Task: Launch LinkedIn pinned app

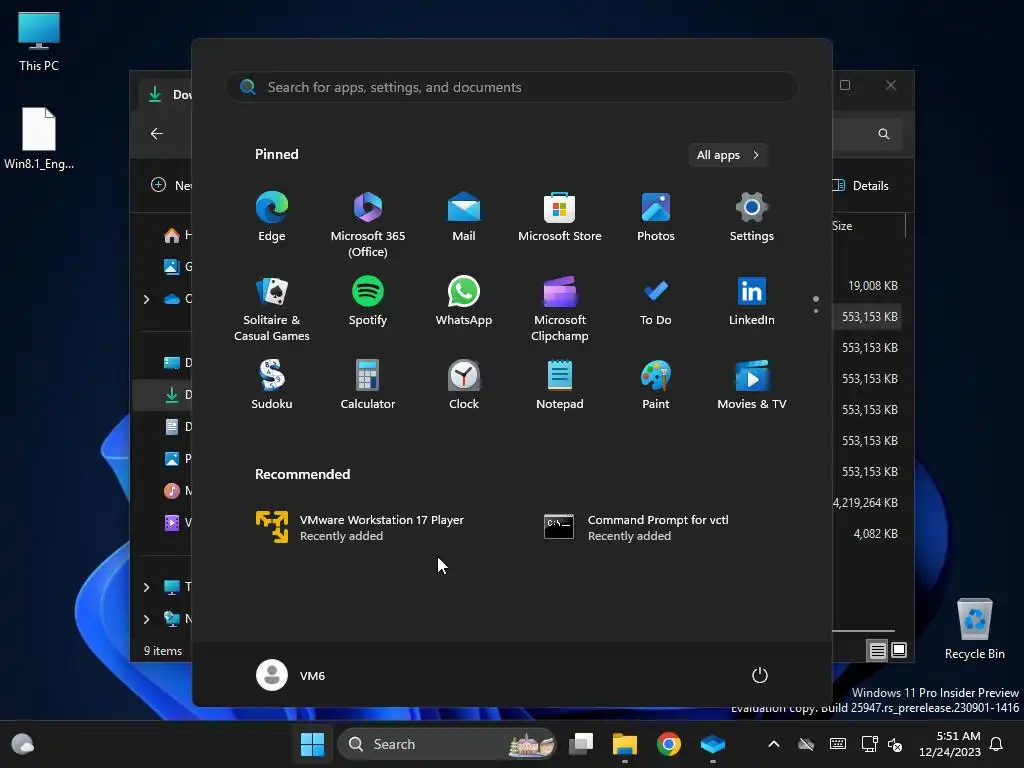Action: (752, 301)
